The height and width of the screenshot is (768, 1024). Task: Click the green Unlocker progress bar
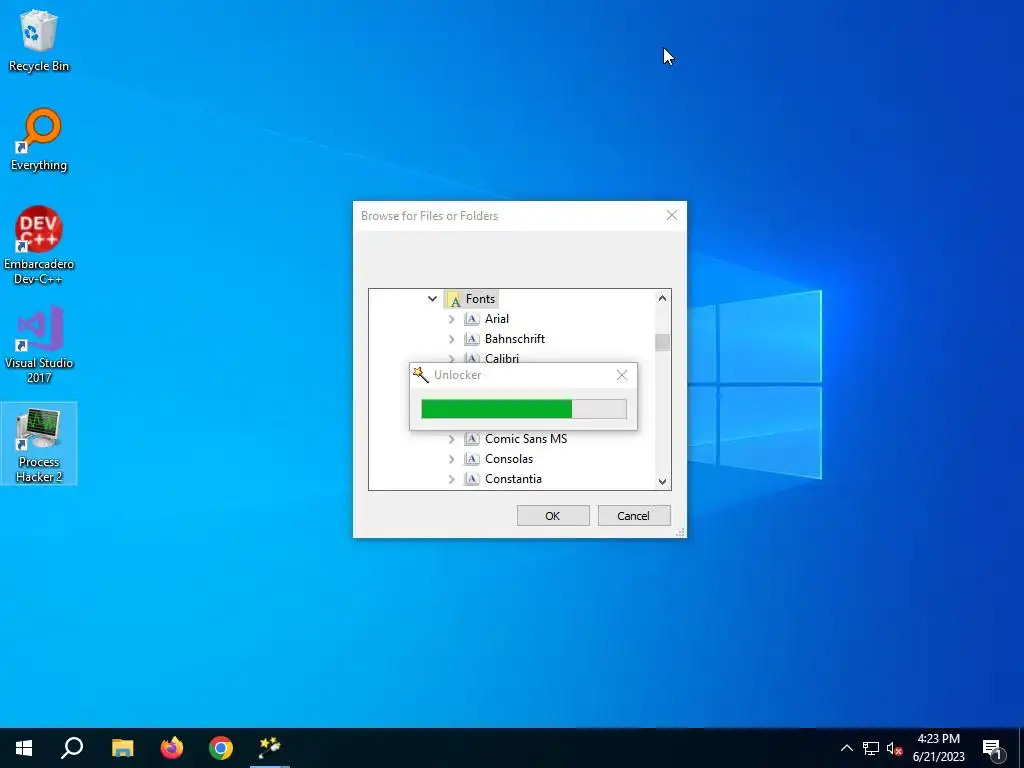click(524, 409)
